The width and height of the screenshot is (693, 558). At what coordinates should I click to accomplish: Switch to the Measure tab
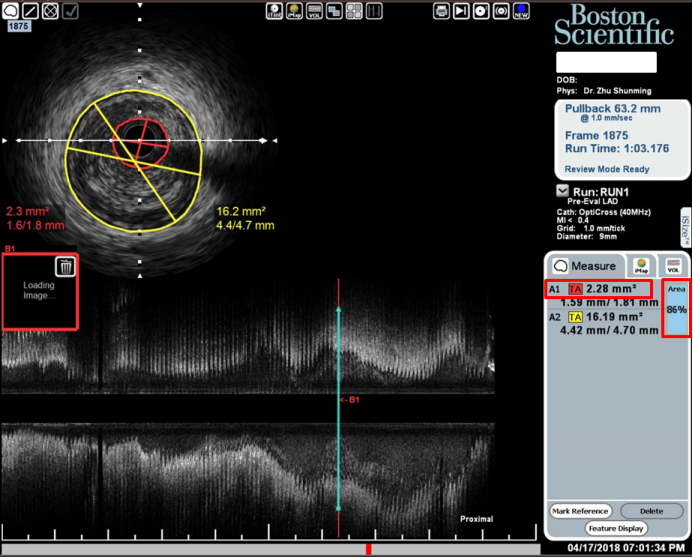584,266
